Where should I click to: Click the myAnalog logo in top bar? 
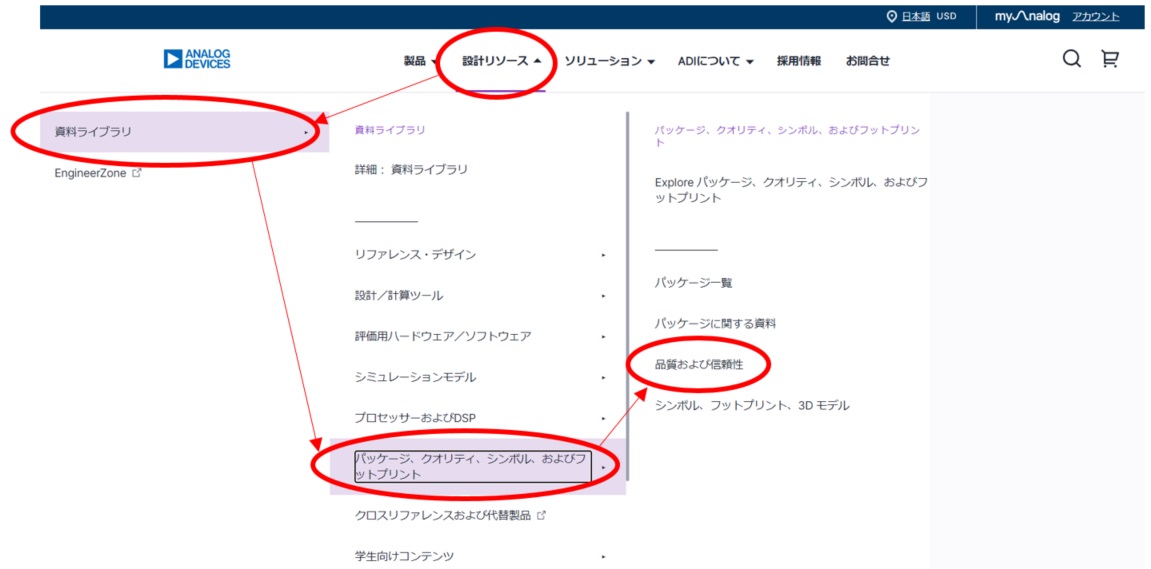click(1027, 17)
